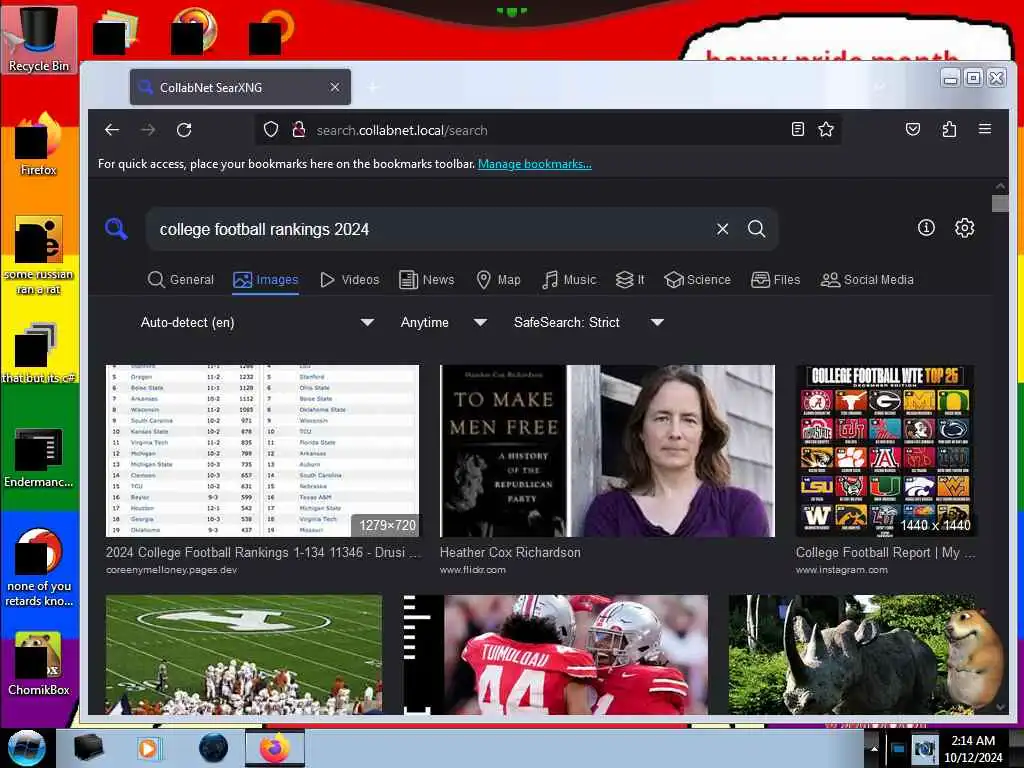1024x768 pixels.
Task: Open the Map search tab
Action: coord(498,280)
